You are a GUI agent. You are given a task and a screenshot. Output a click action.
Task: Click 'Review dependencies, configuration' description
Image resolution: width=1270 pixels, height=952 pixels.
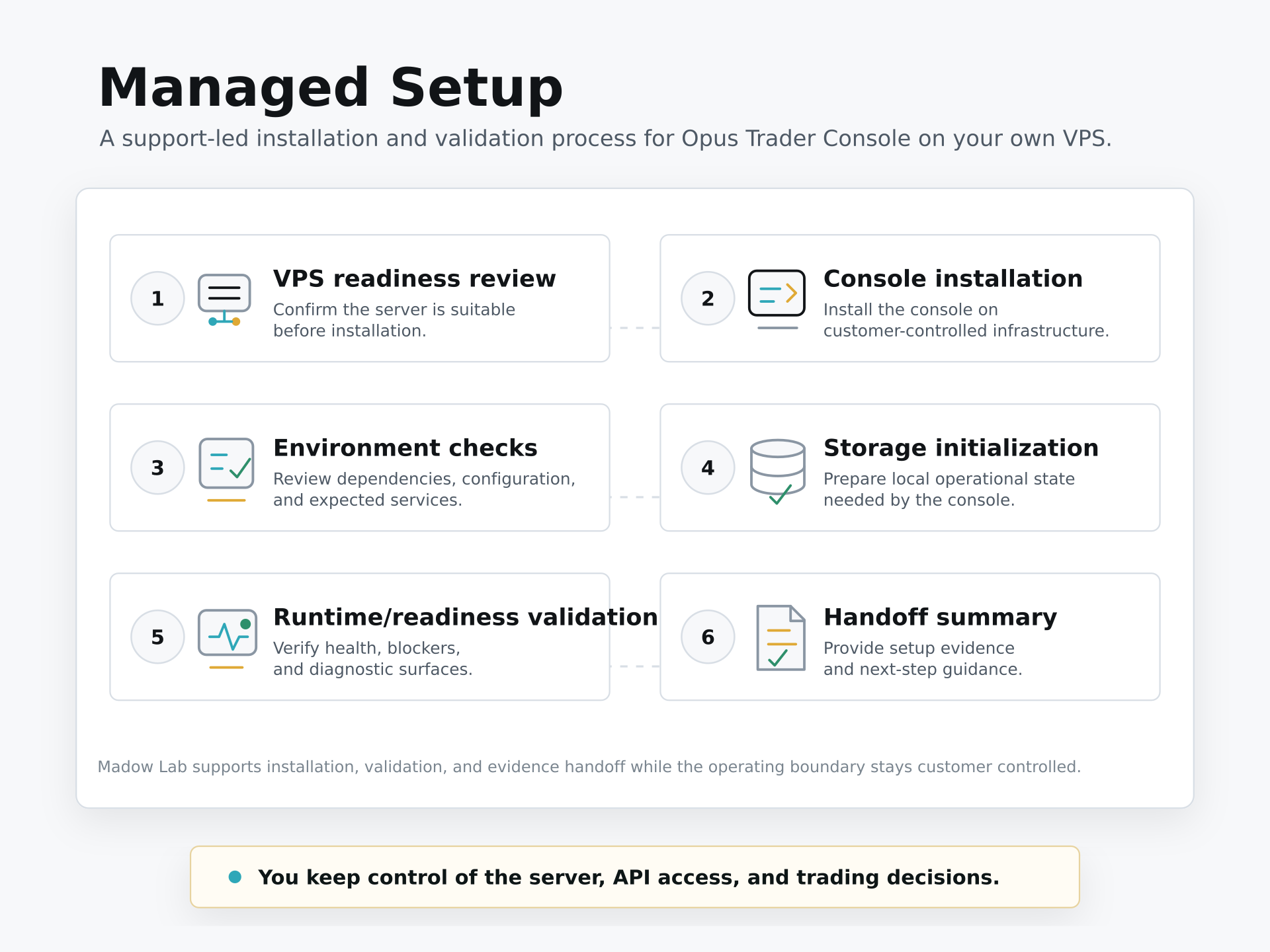[x=425, y=489]
